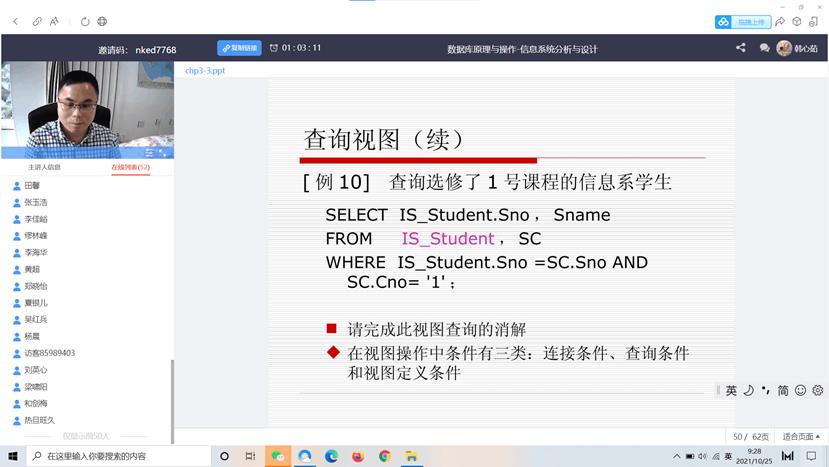The image size is (829, 467).
Task: Click the share icon in meeting header
Action: [x=741, y=47]
